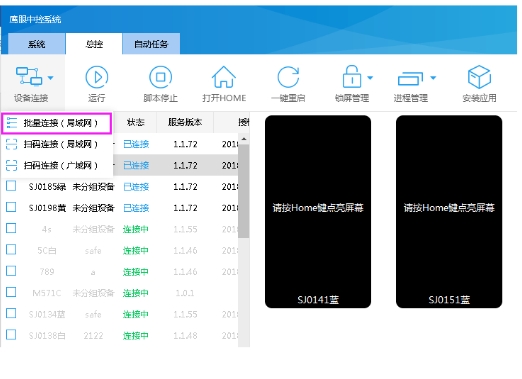Check the SJ0185绿 row checkbox
The width and height of the screenshot is (522, 379).
click(x=11, y=186)
